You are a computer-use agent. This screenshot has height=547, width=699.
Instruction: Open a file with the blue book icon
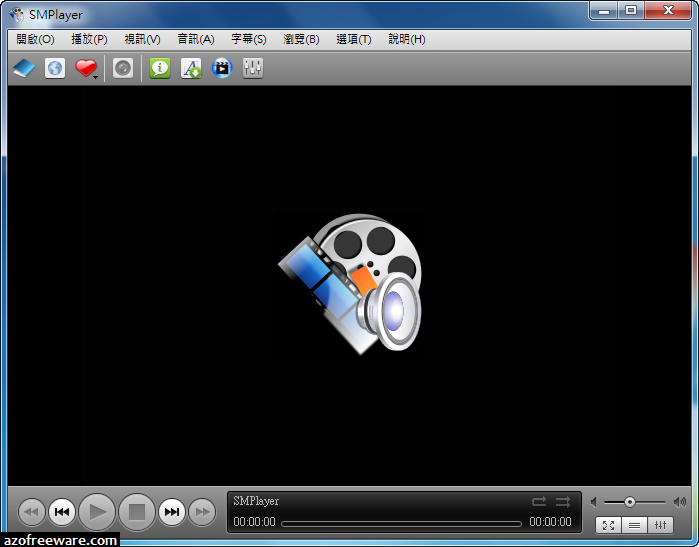[x=24, y=68]
